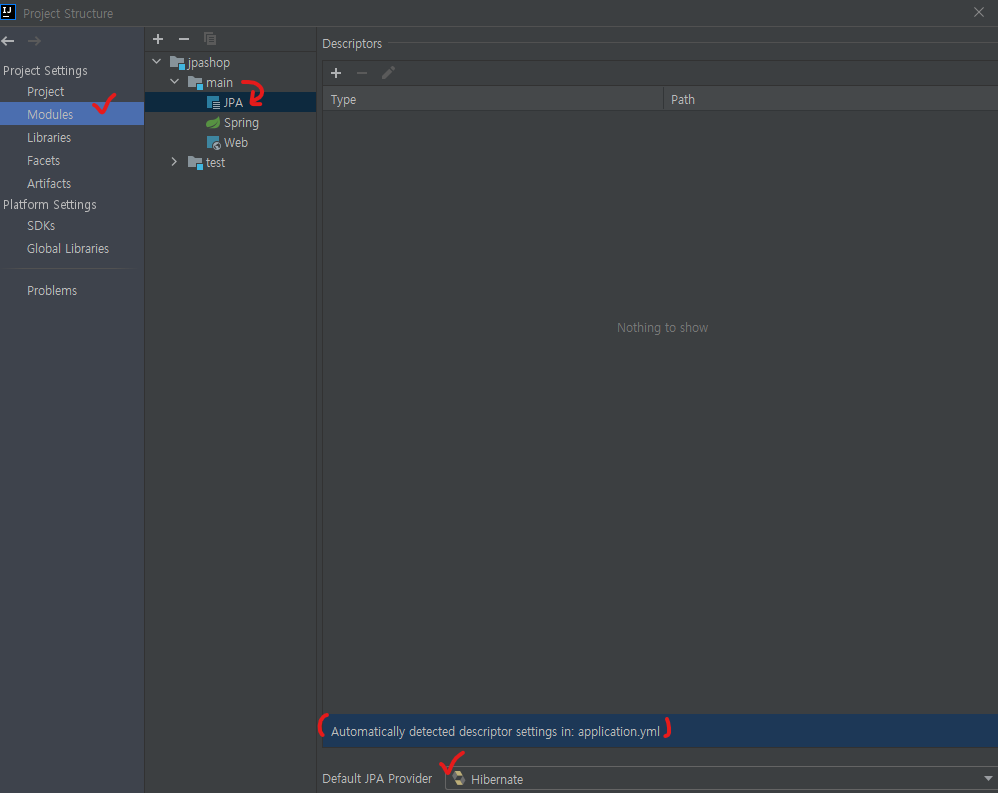The width and height of the screenshot is (998, 793).
Task: Click the Web facet icon
Action: click(213, 143)
